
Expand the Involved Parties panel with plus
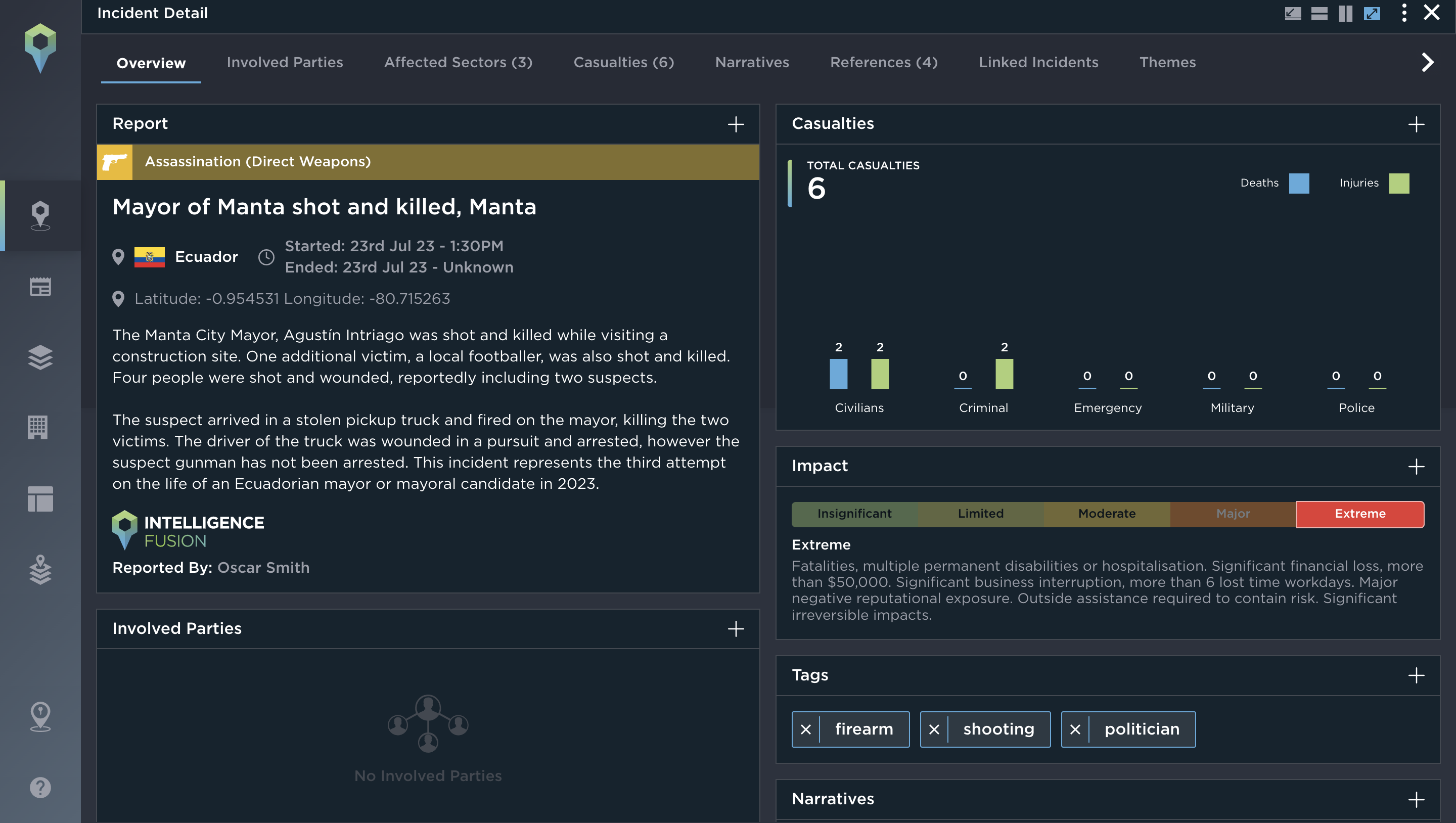click(736, 628)
